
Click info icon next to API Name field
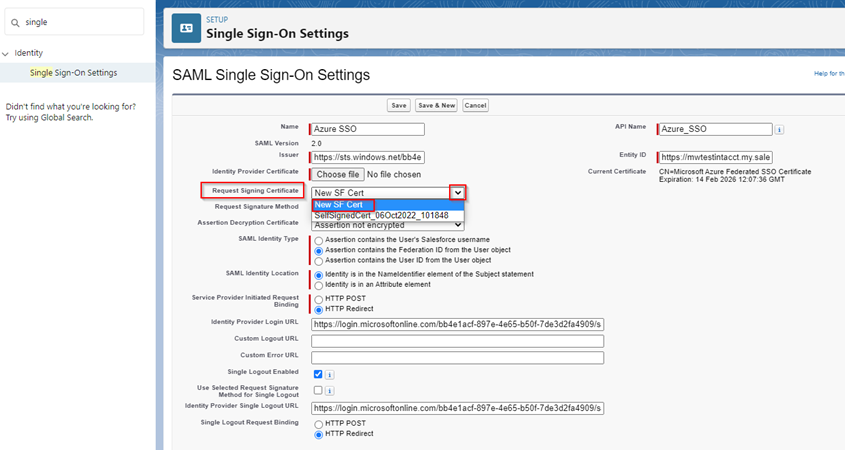pos(779,129)
